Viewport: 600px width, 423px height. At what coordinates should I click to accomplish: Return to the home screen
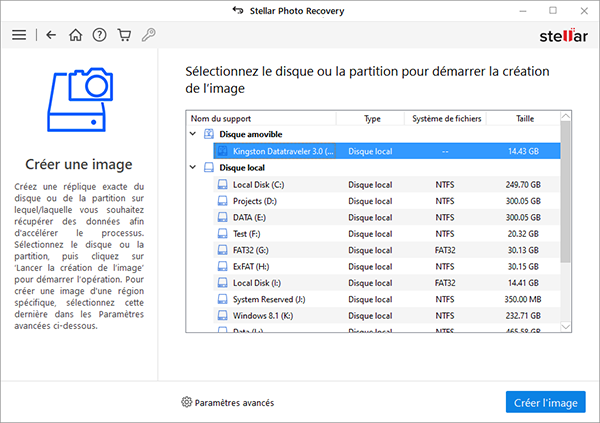tap(75, 35)
